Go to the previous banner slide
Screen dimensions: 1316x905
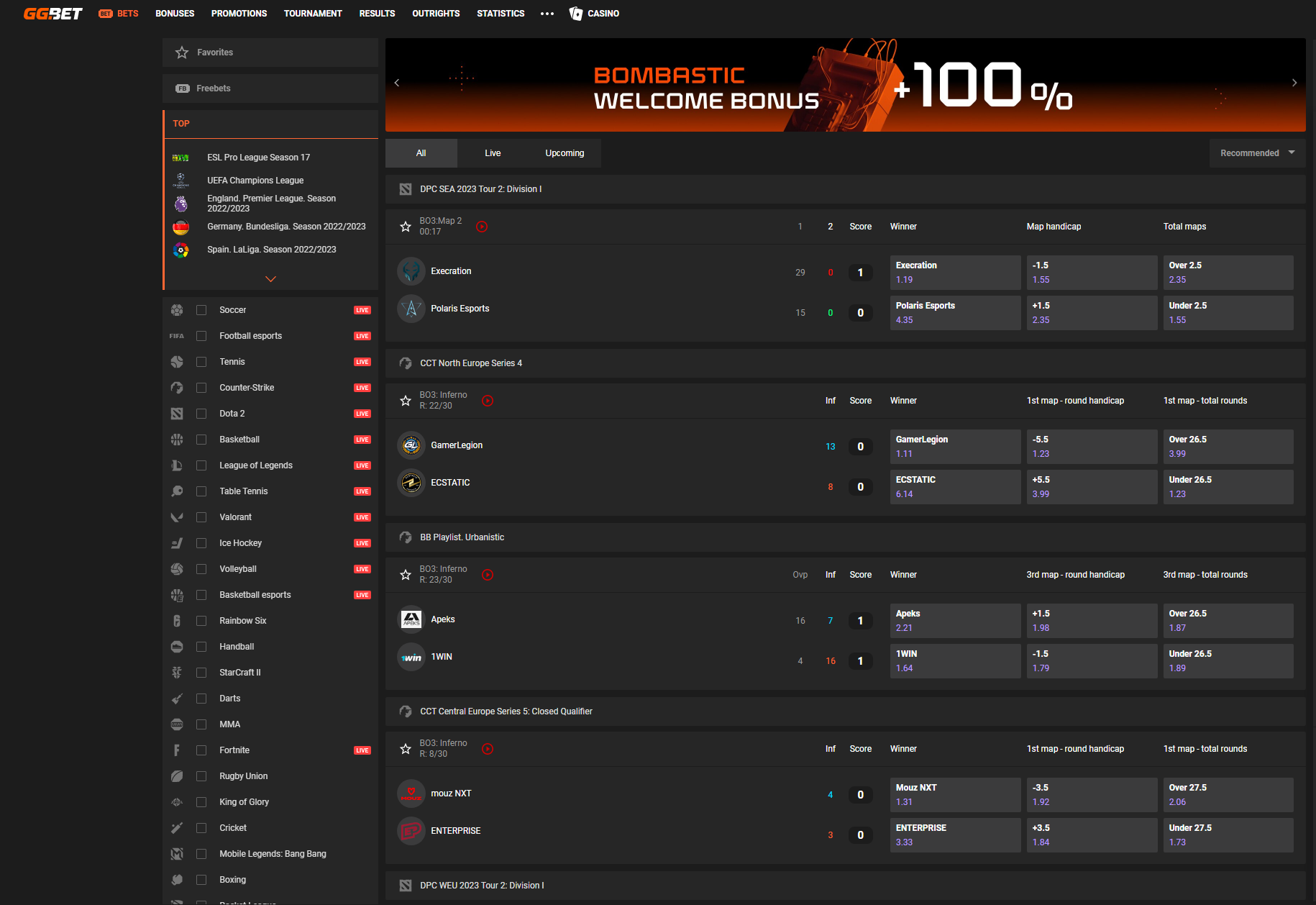click(x=397, y=83)
